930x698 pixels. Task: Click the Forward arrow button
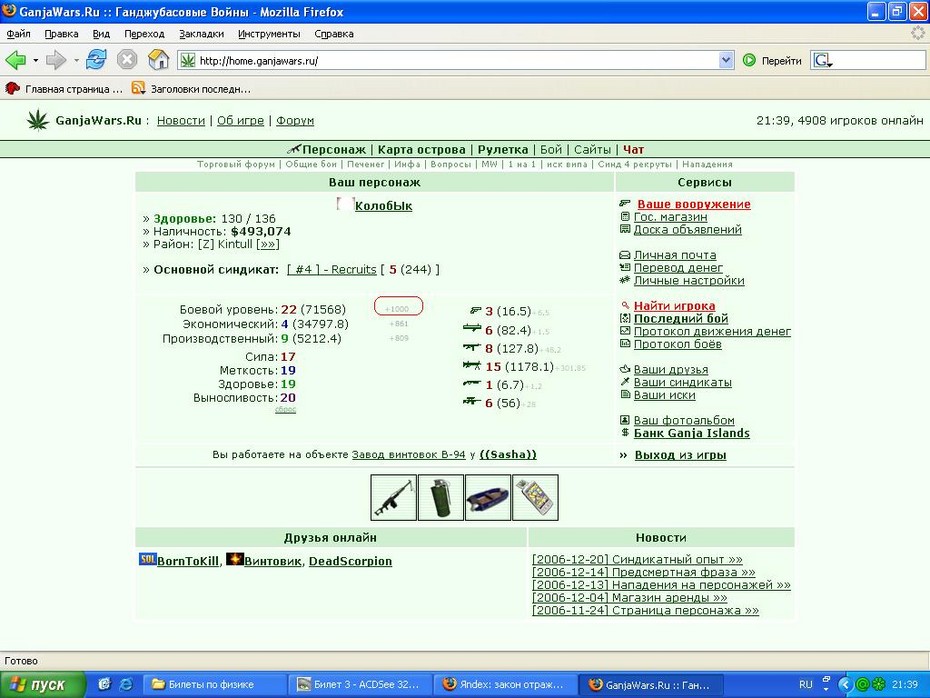(x=56, y=60)
